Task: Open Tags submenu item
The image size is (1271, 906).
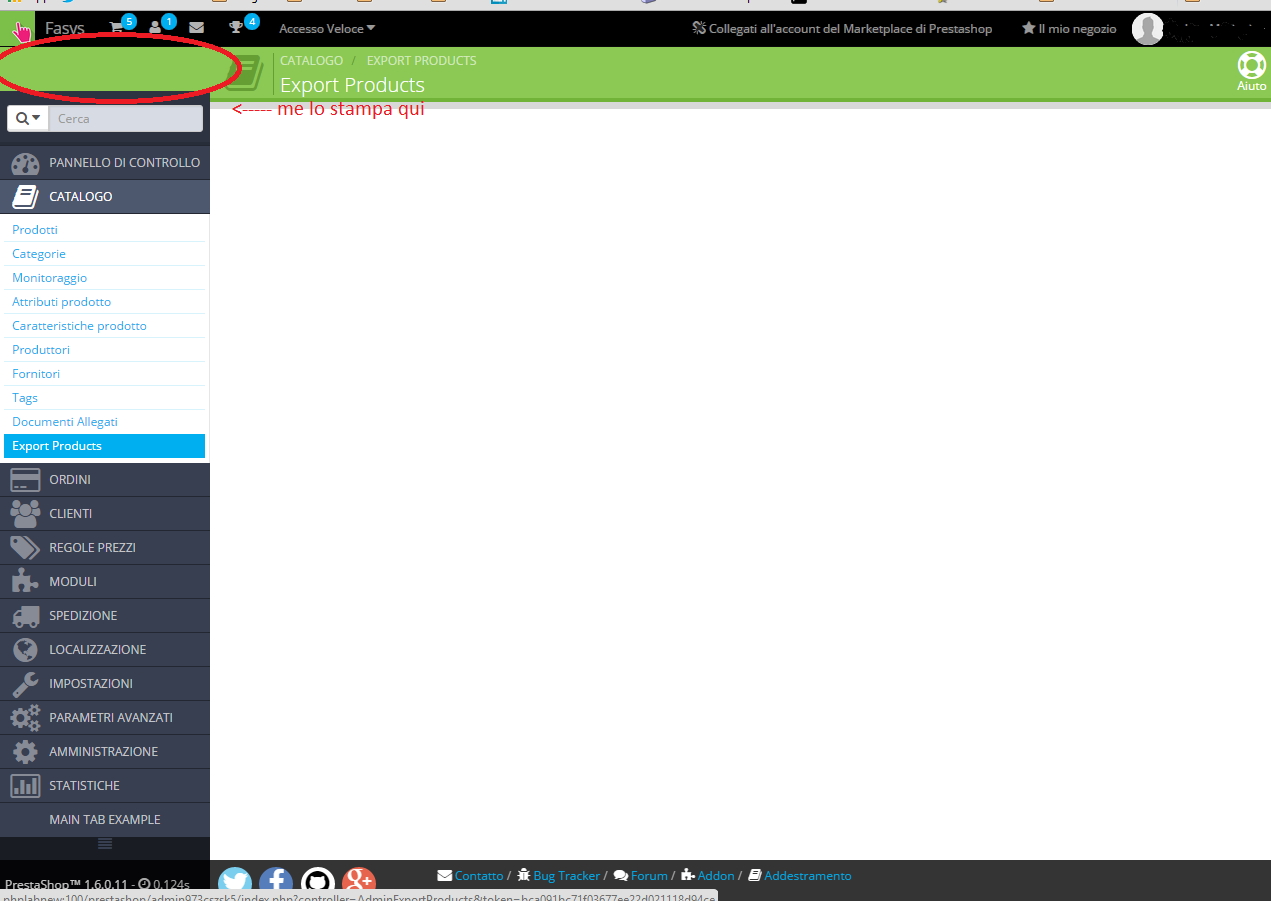Action: [25, 398]
